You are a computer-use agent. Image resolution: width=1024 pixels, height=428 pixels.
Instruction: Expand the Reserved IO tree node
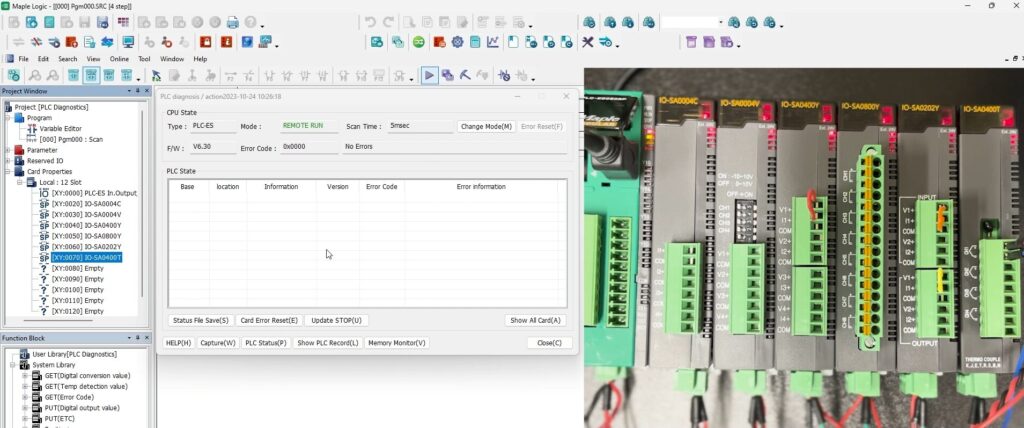tap(8, 161)
